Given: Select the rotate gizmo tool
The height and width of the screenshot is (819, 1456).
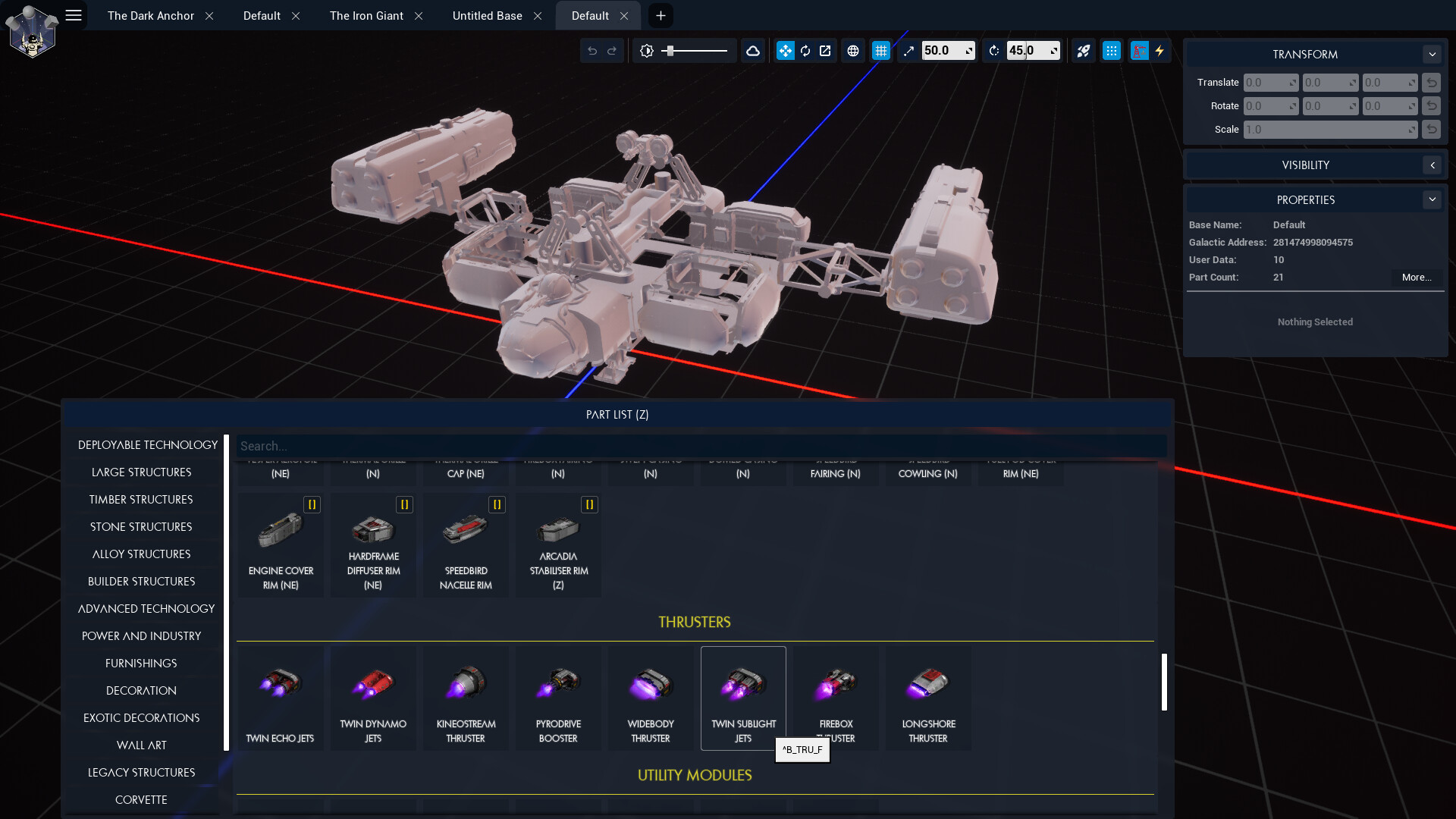Looking at the screenshot, I should (x=805, y=51).
